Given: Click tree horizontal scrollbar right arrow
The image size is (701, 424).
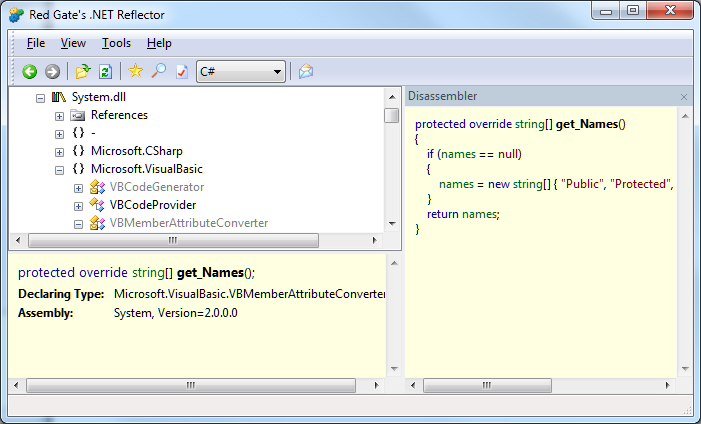Looking at the screenshot, I should coord(375,241).
